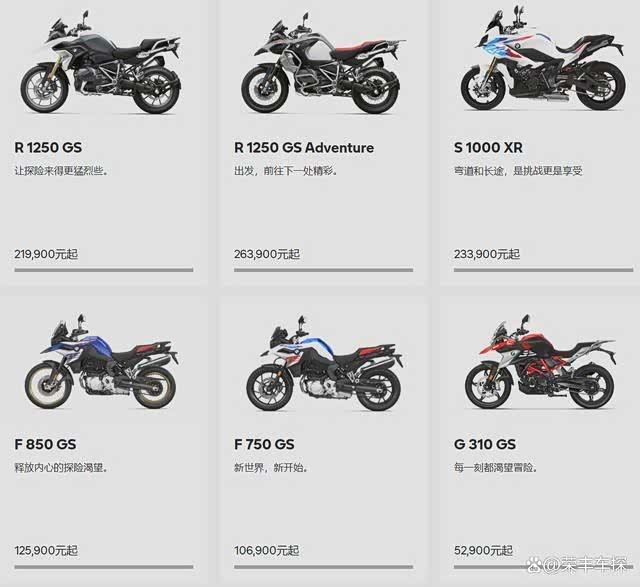
Task: Select the S 1000 XR model heading
Action: tap(488, 147)
